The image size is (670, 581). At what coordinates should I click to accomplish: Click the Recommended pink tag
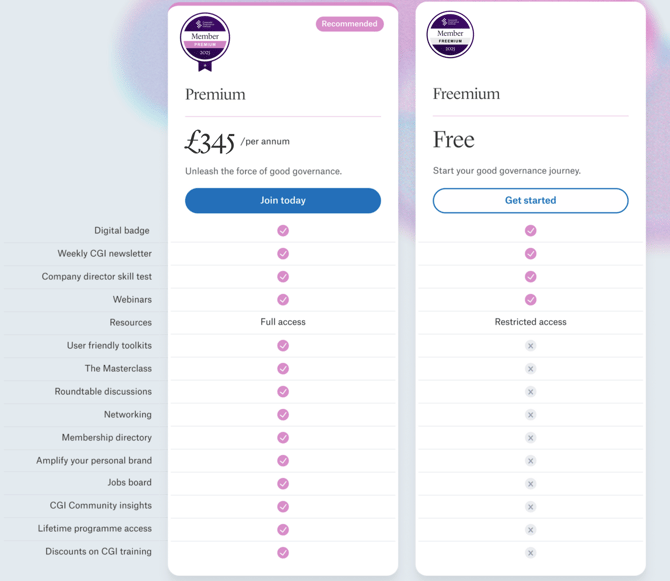pos(350,24)
